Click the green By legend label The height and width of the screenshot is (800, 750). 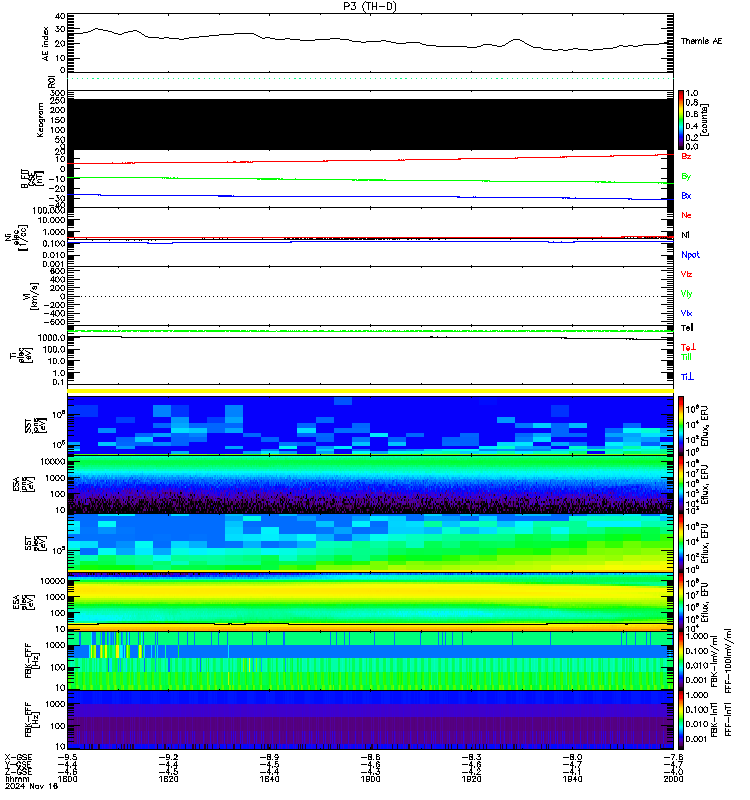pyautogui.click(x=686, y=176)
